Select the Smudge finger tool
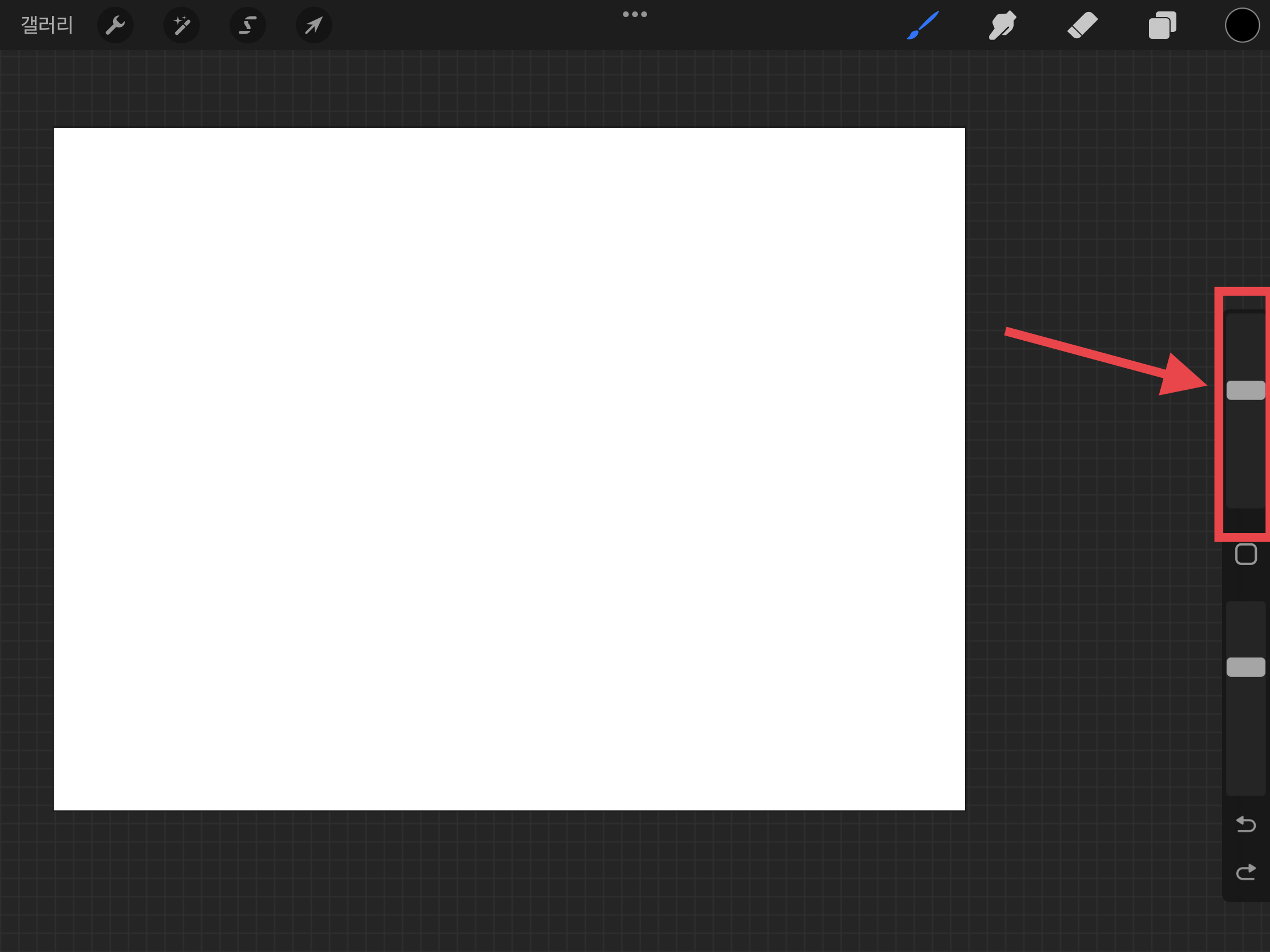This screenshot has width=1270, height=952. (1002, 25)
